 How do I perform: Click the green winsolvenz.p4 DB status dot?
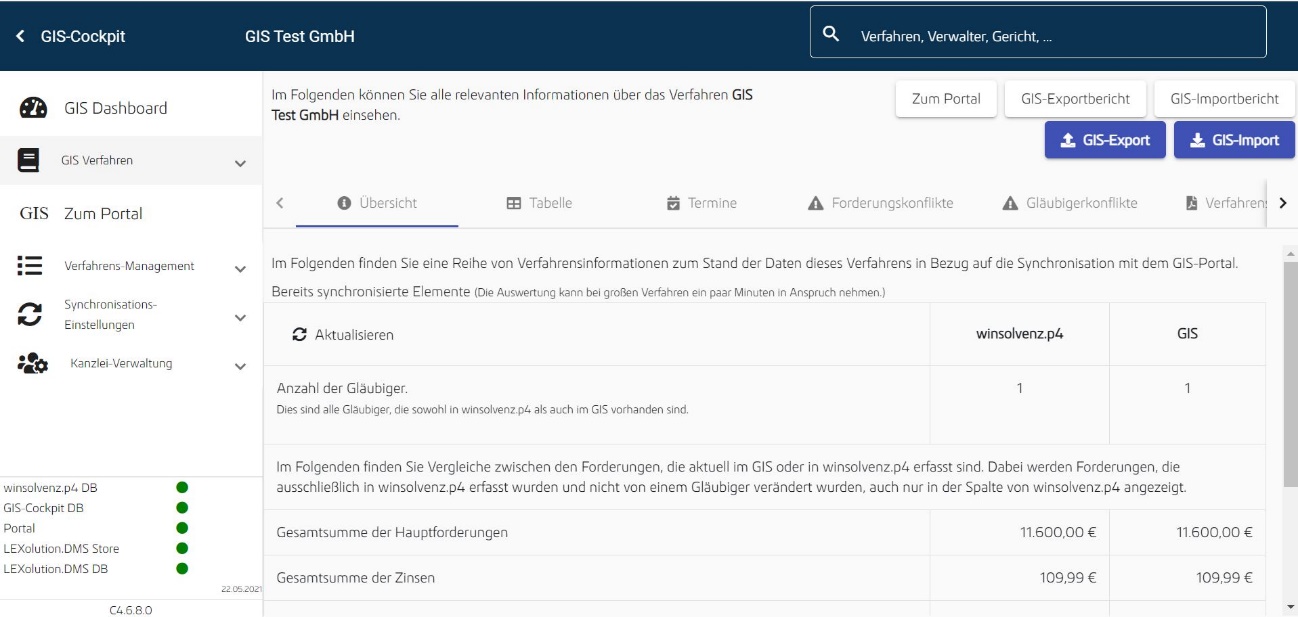182,488
